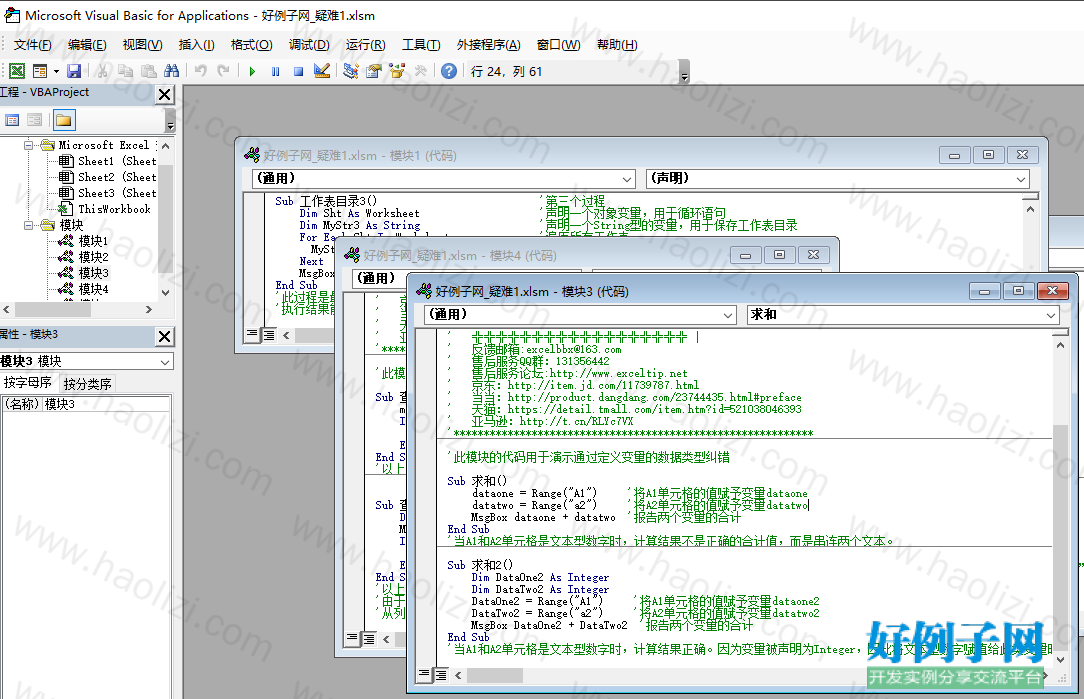Toggle Procedure View in 模块3 window
Image resolution: width=1084 pixels, height=699 pixels.
coord(425,674)
